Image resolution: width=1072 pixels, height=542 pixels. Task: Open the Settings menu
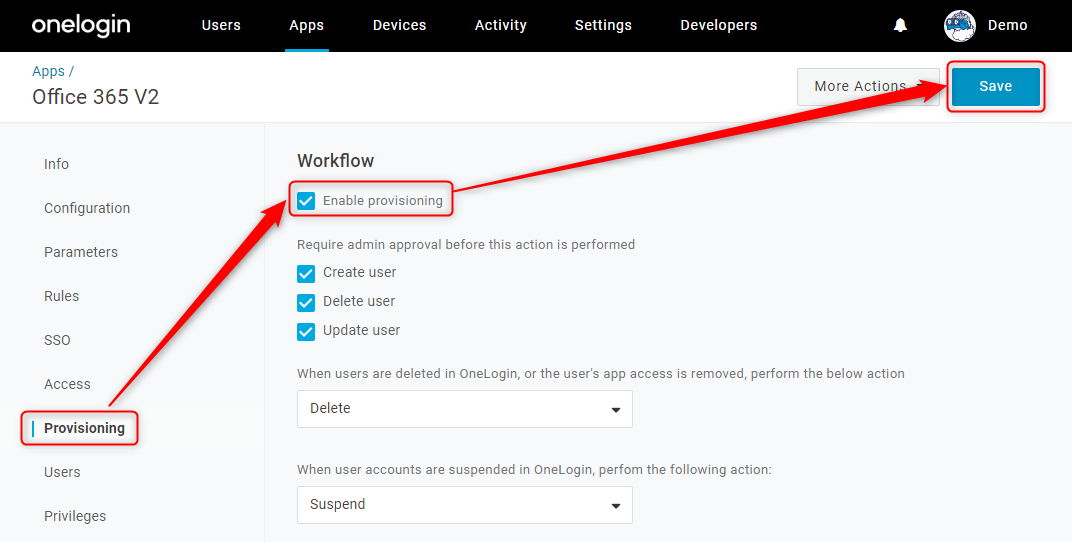click(x=603, y=25)
